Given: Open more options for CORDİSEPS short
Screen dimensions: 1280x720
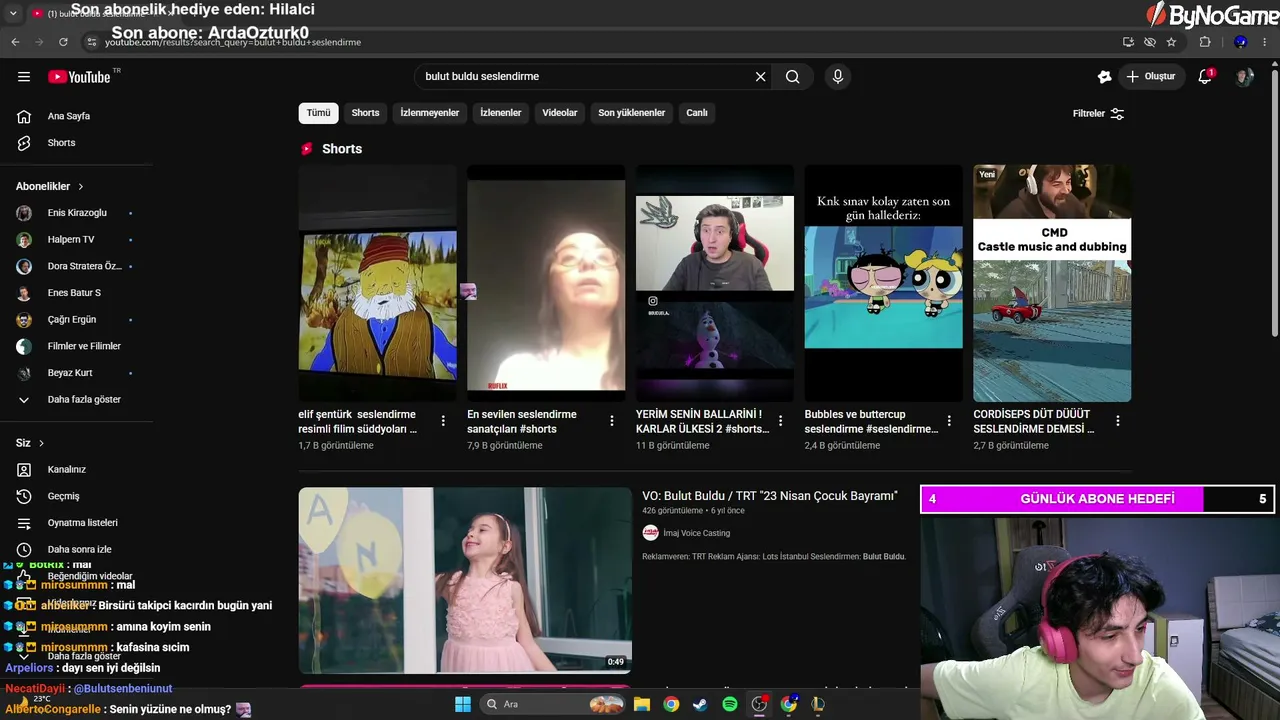Looking at the screenshot, I should click(1118, 421).
